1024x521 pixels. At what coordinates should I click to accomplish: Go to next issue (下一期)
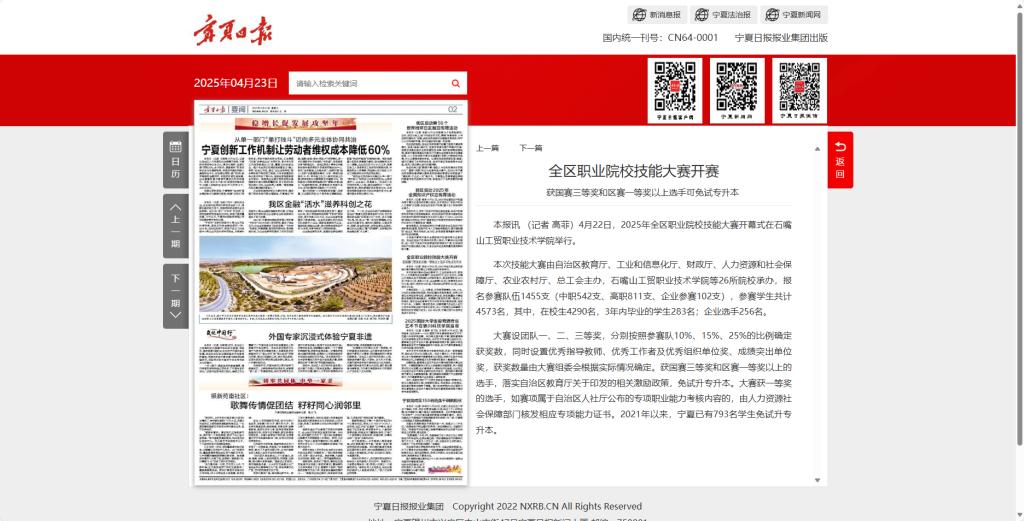click(x=175, y=296)
